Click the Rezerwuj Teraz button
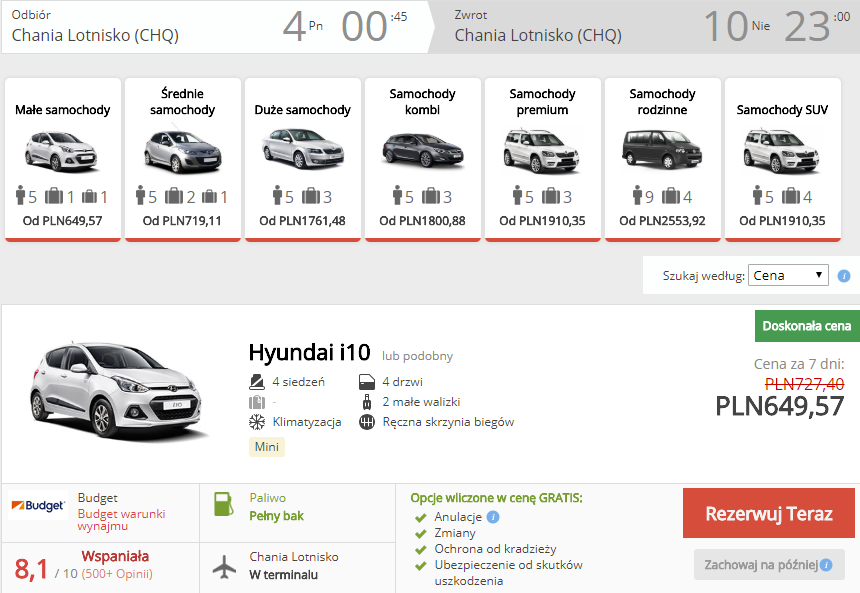 pos(768,513)
